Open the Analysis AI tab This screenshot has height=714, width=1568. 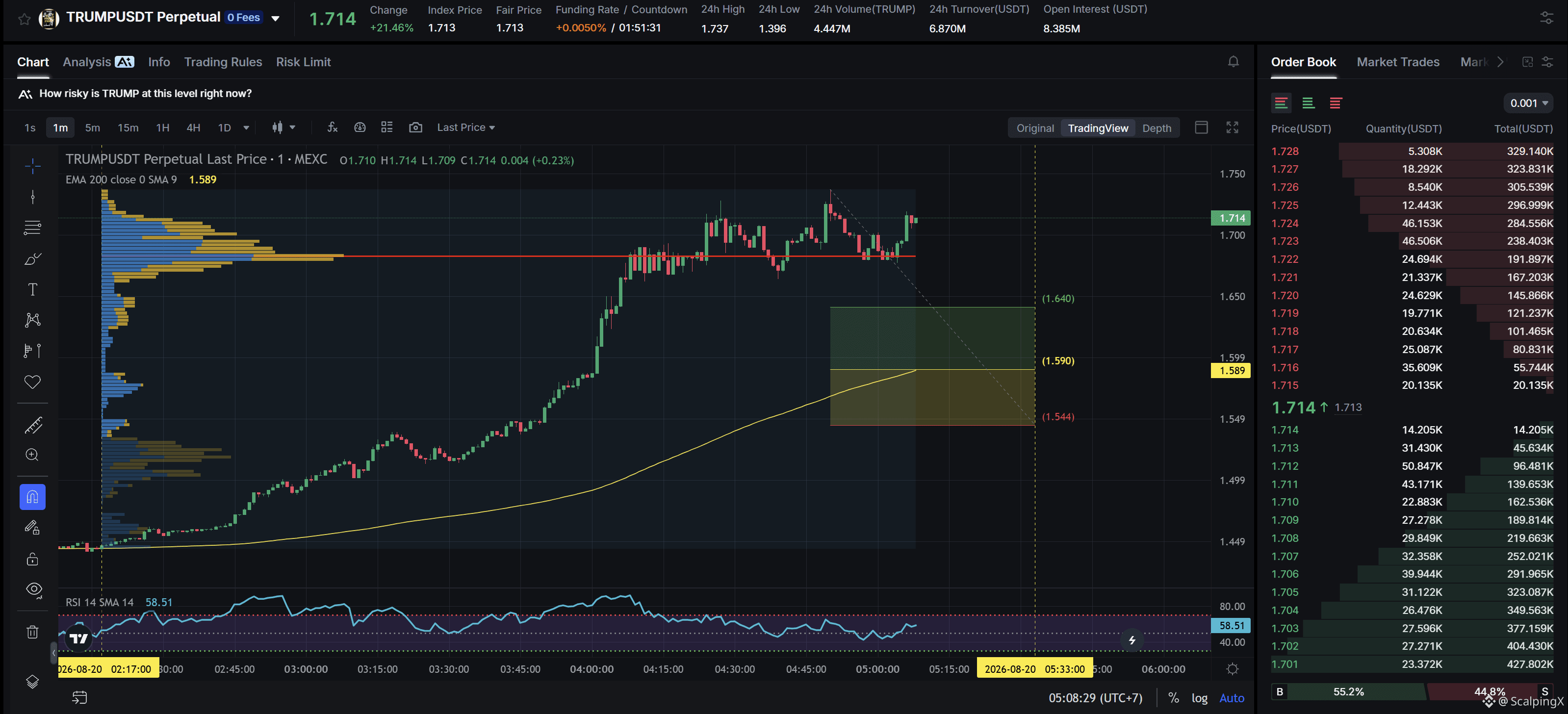(x=98, y=62)
